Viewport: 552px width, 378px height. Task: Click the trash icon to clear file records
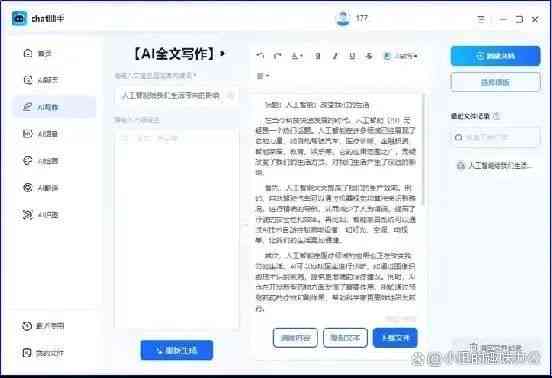pos(473,347)
